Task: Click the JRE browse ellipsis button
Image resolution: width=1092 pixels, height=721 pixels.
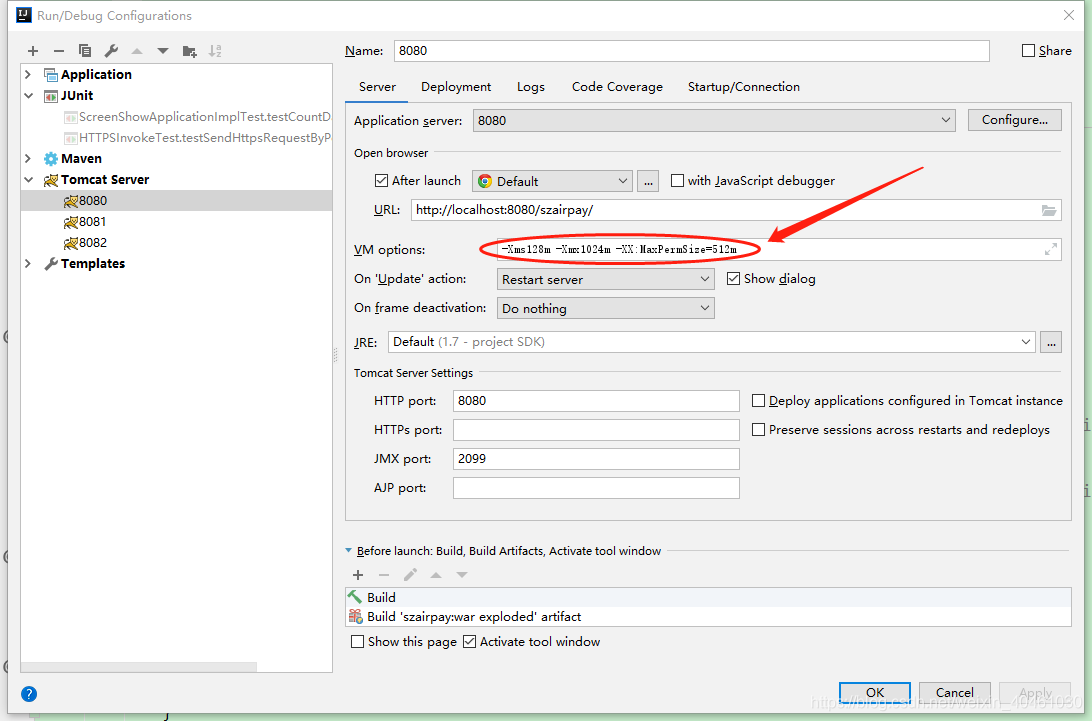Action: coord(1051,342)
